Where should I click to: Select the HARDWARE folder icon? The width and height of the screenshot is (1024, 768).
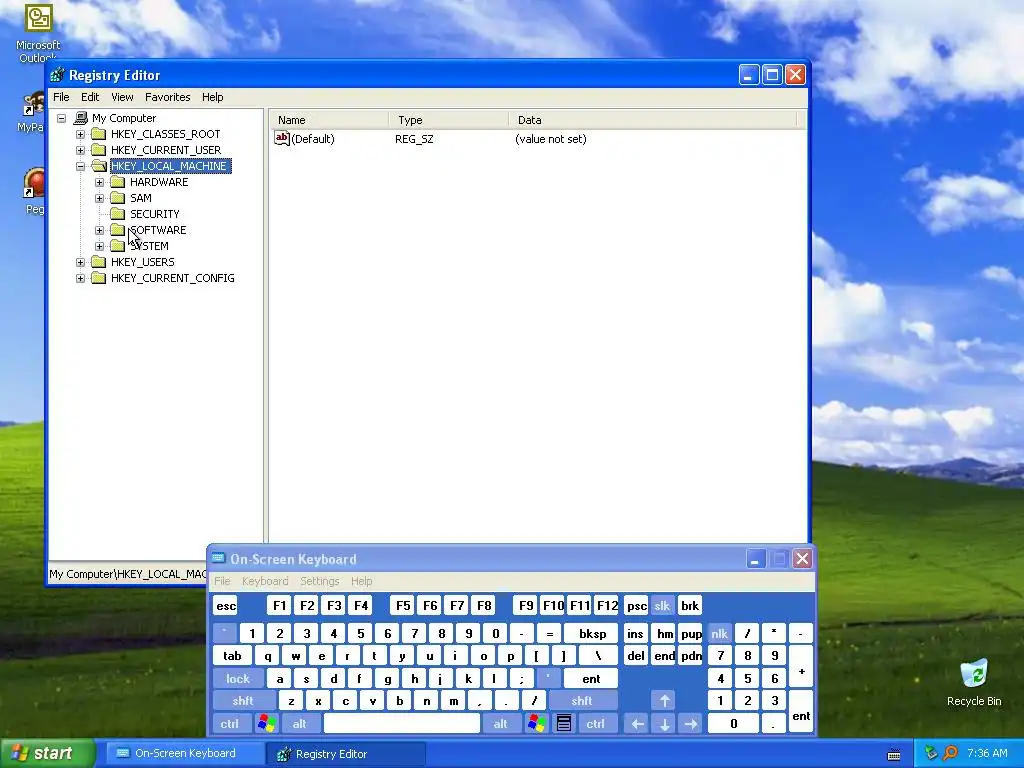coord(118,182)
